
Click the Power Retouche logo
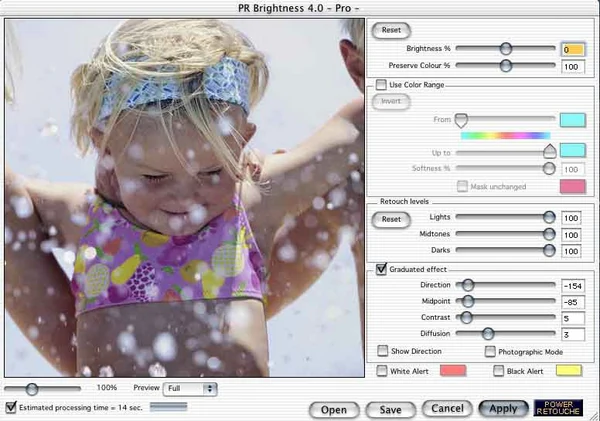(x=558, y=408)
